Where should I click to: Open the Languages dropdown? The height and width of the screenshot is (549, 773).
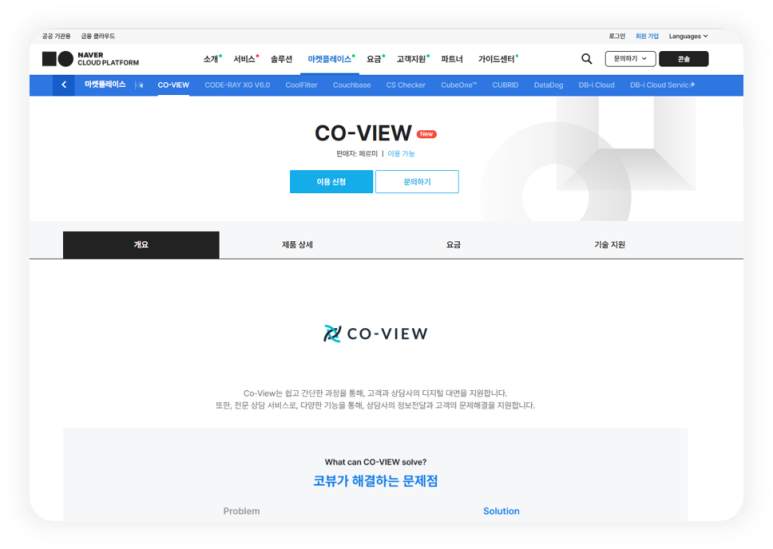click(688, 36)
